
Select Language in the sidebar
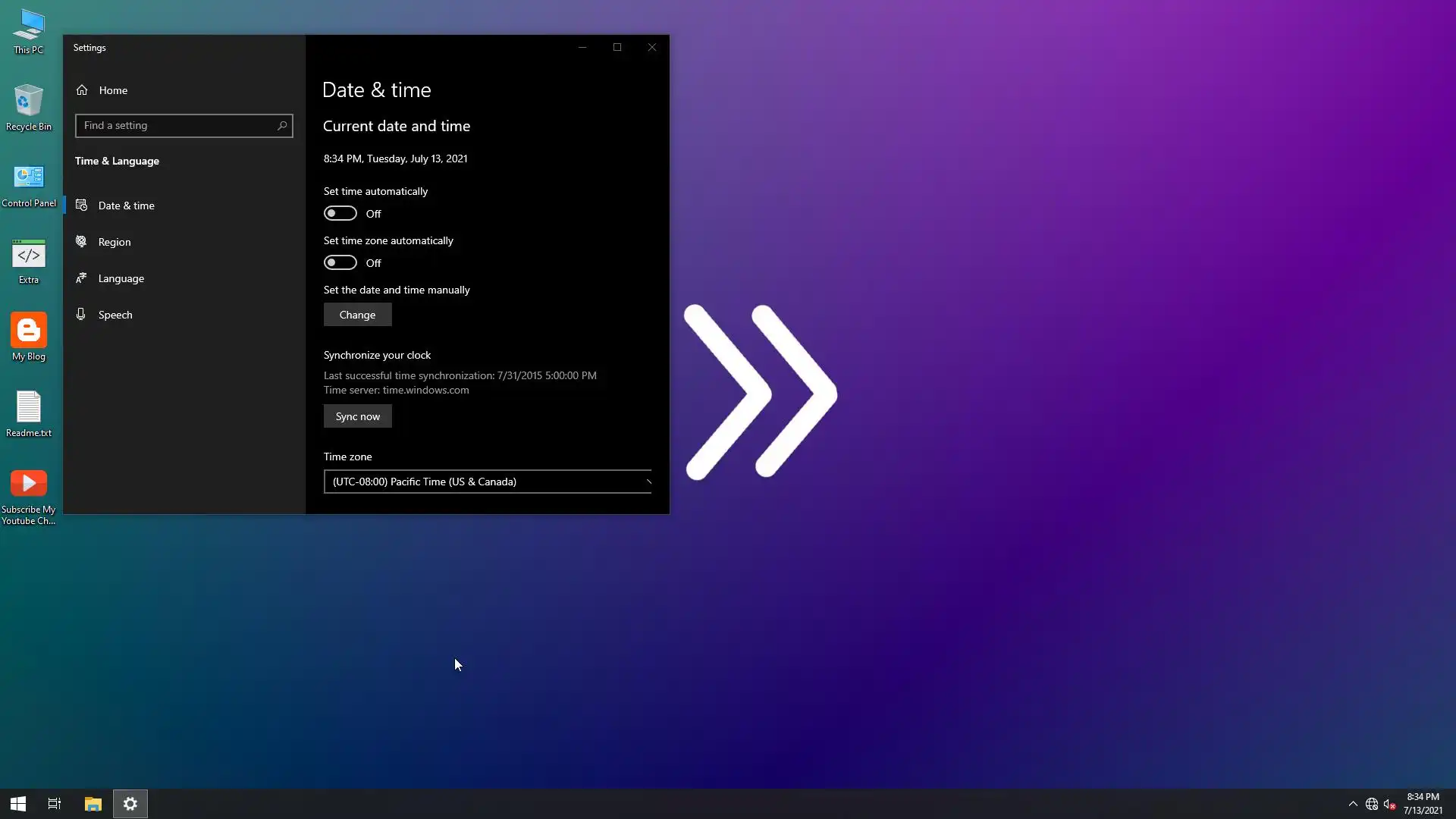121,278
